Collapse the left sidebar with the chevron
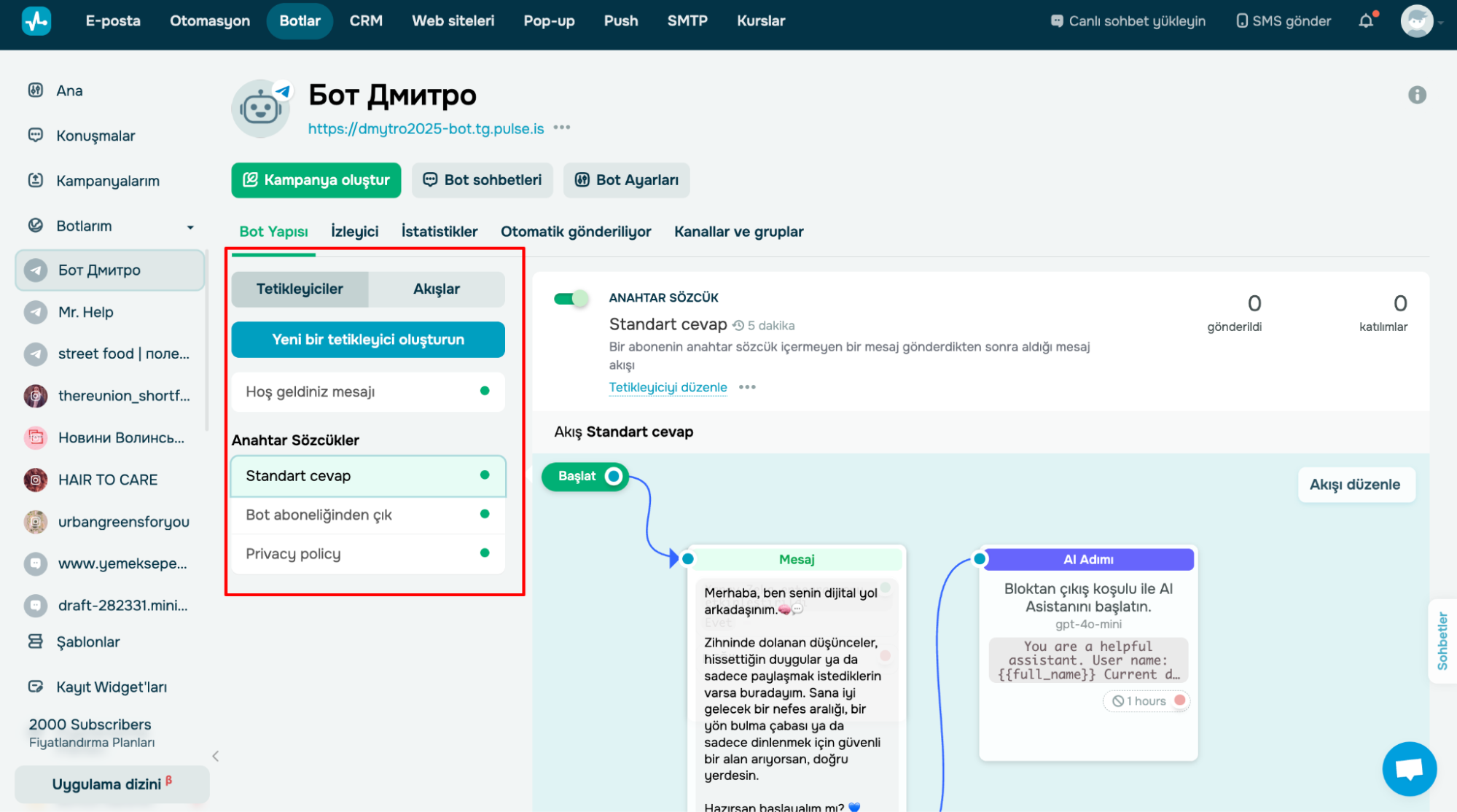 click(216, 756)
